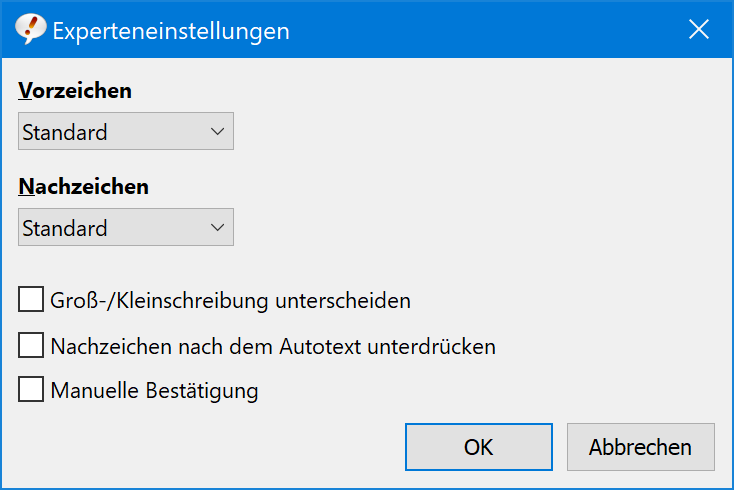Screen dimensions: 734x490
Task: Click the Experteneinstellungen title text
Action: [x=171, y=31]
